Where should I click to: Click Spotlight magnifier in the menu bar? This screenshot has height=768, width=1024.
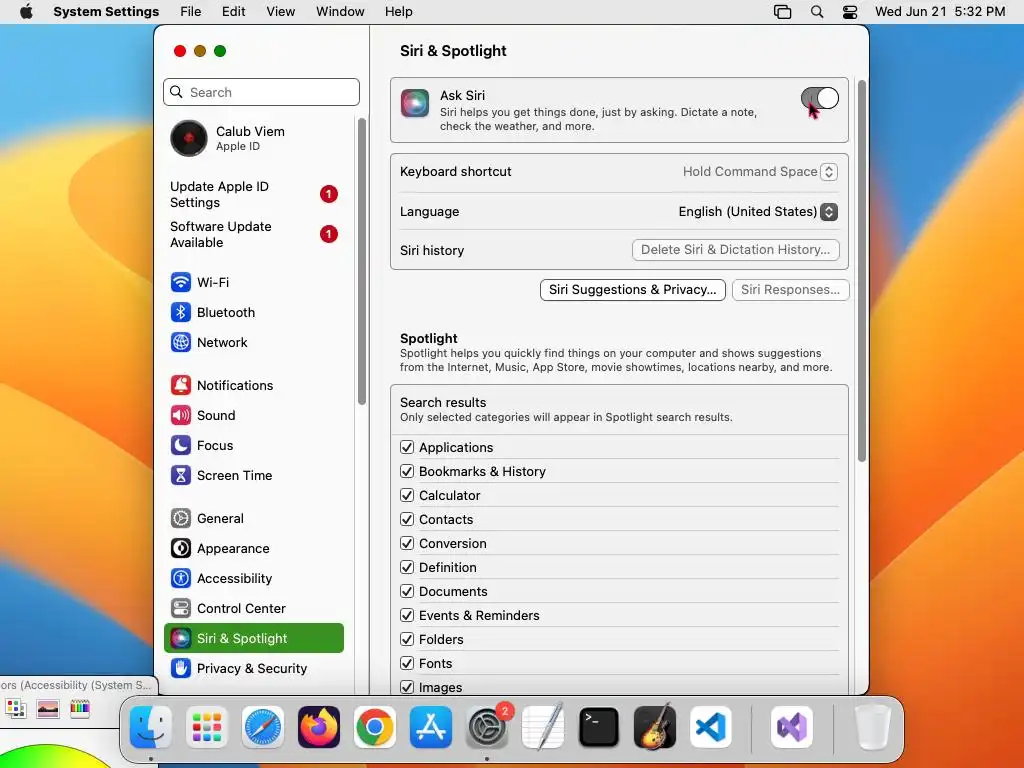pyautogui.click(x=817, y=12)
